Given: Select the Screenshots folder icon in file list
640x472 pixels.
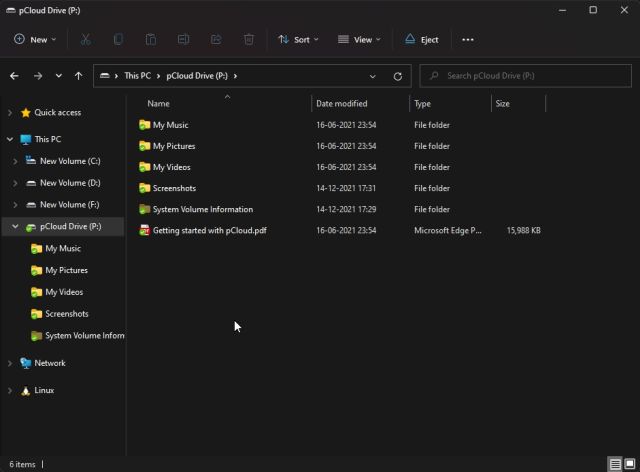Looking at the screenshot, I should click(x=144, y=188).
